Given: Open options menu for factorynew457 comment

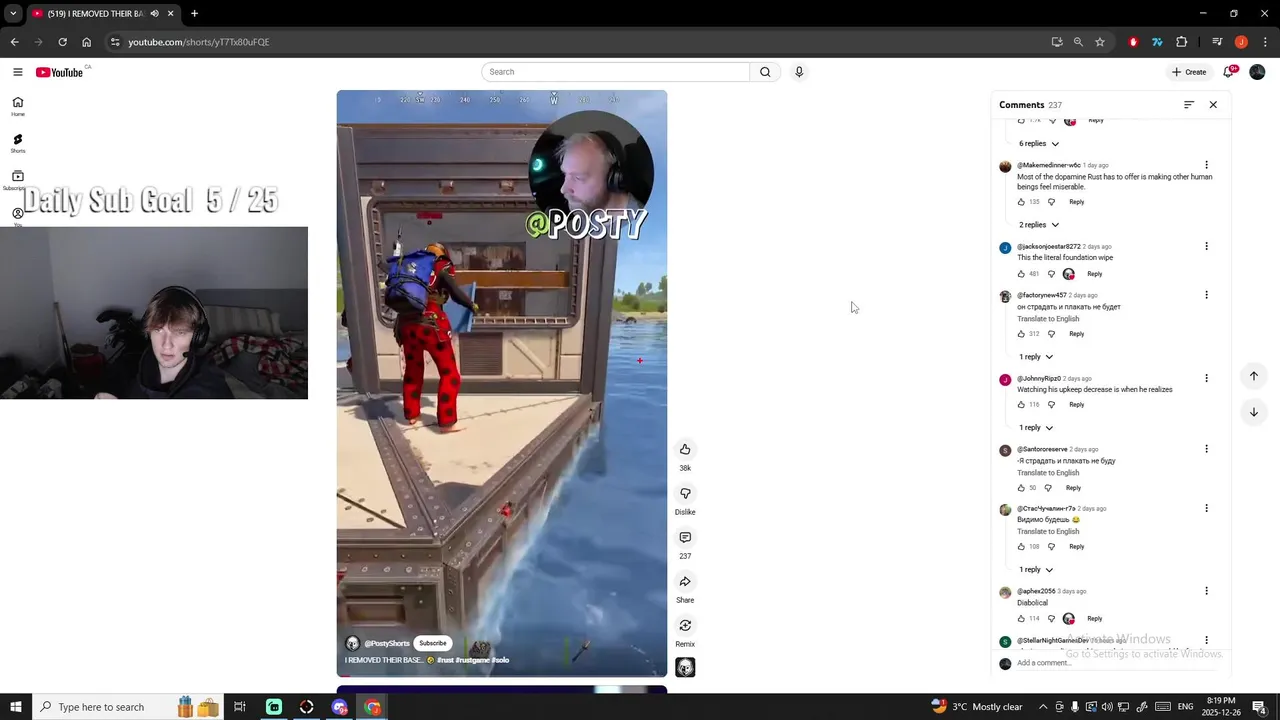Looking at the screenshot, I should (x=1206, y=295).
